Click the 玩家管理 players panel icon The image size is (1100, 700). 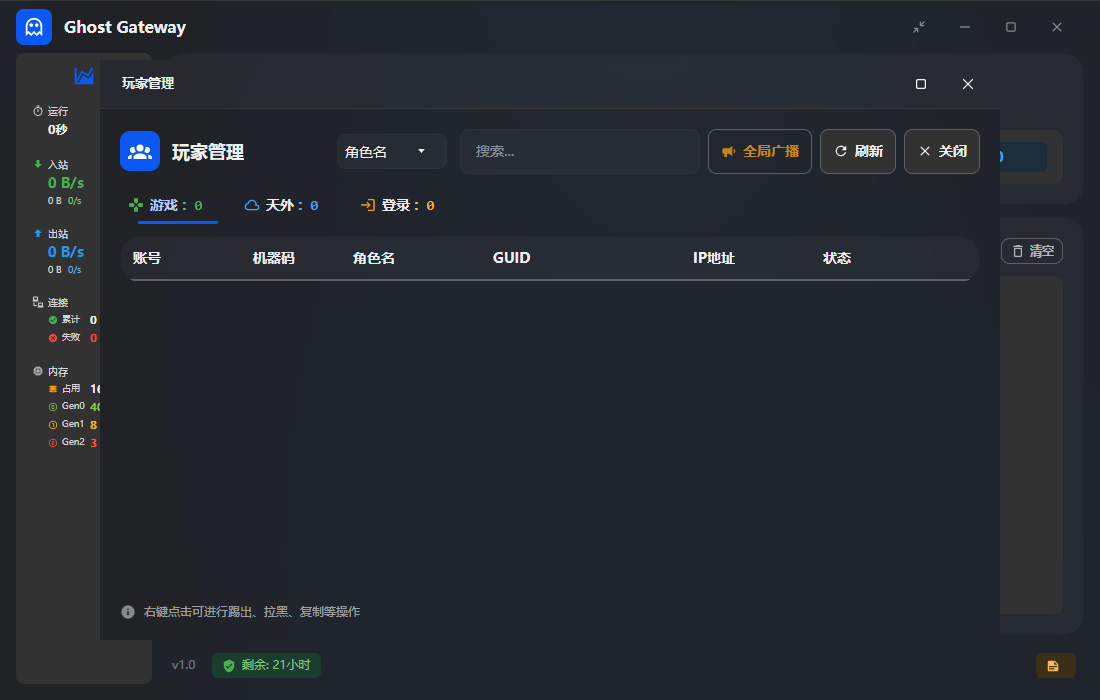(x=140, y=151)
